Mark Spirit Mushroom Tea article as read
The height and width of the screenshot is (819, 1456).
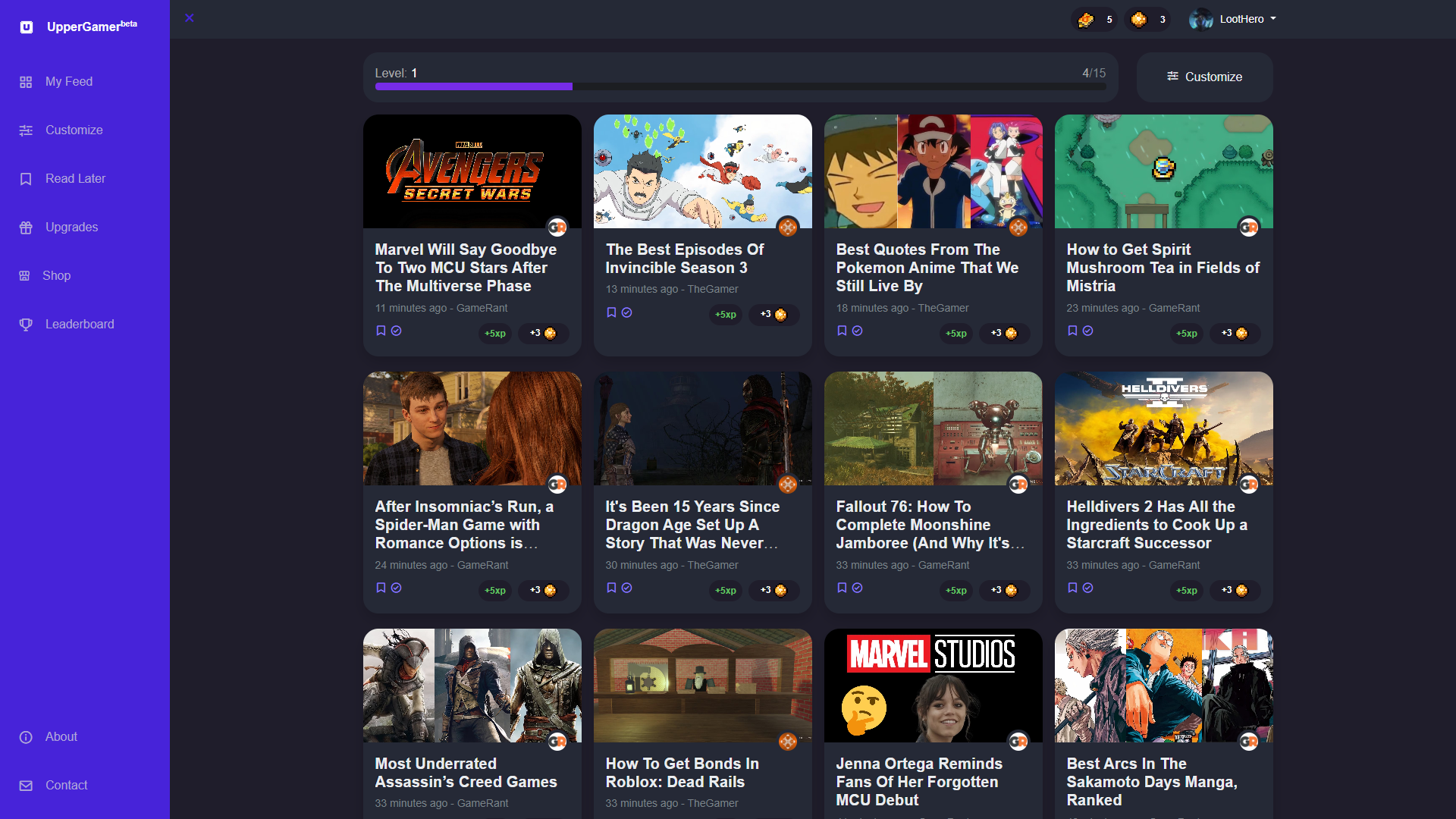[x=1088, y=331]
